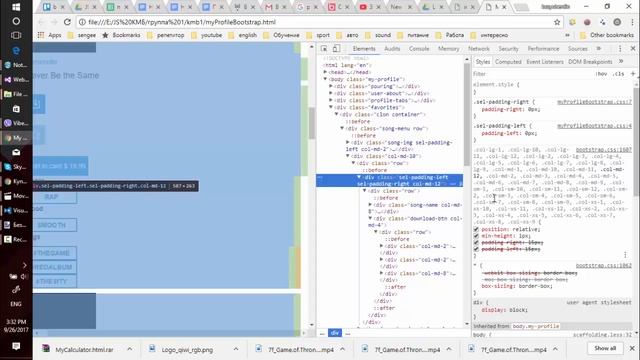Show more DevTools tabs chevron

(599, 49)
